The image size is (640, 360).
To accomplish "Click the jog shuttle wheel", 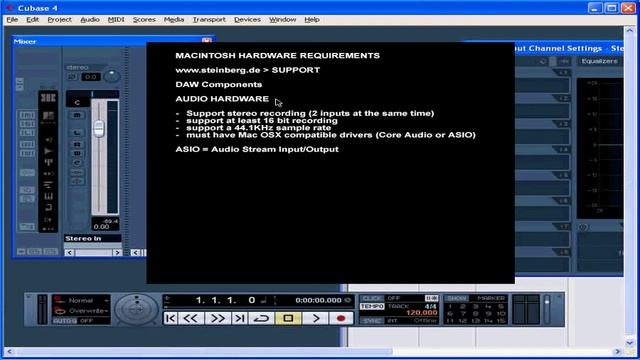I will point(136,309).
